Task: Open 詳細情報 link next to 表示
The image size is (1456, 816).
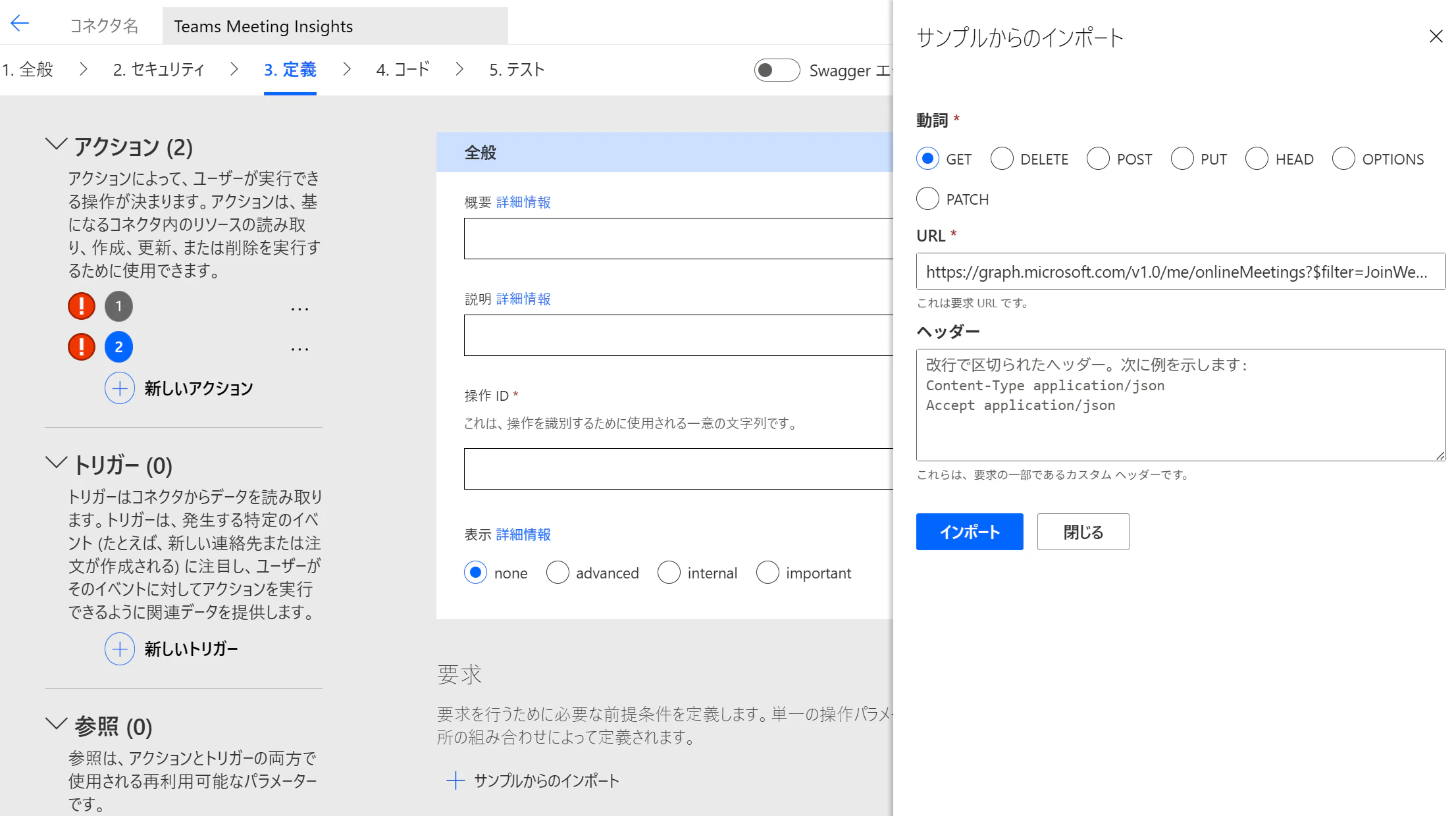Action: click(523, 534)
